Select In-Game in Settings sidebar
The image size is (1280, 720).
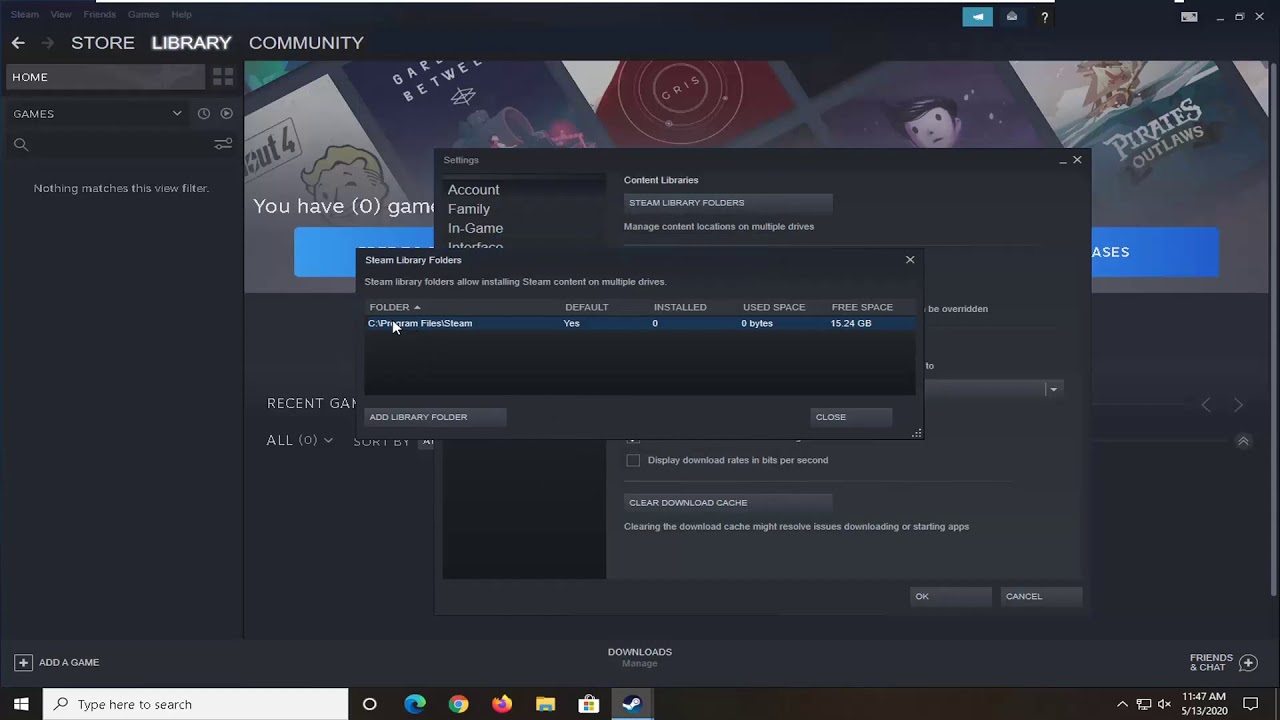pos(475,228)
